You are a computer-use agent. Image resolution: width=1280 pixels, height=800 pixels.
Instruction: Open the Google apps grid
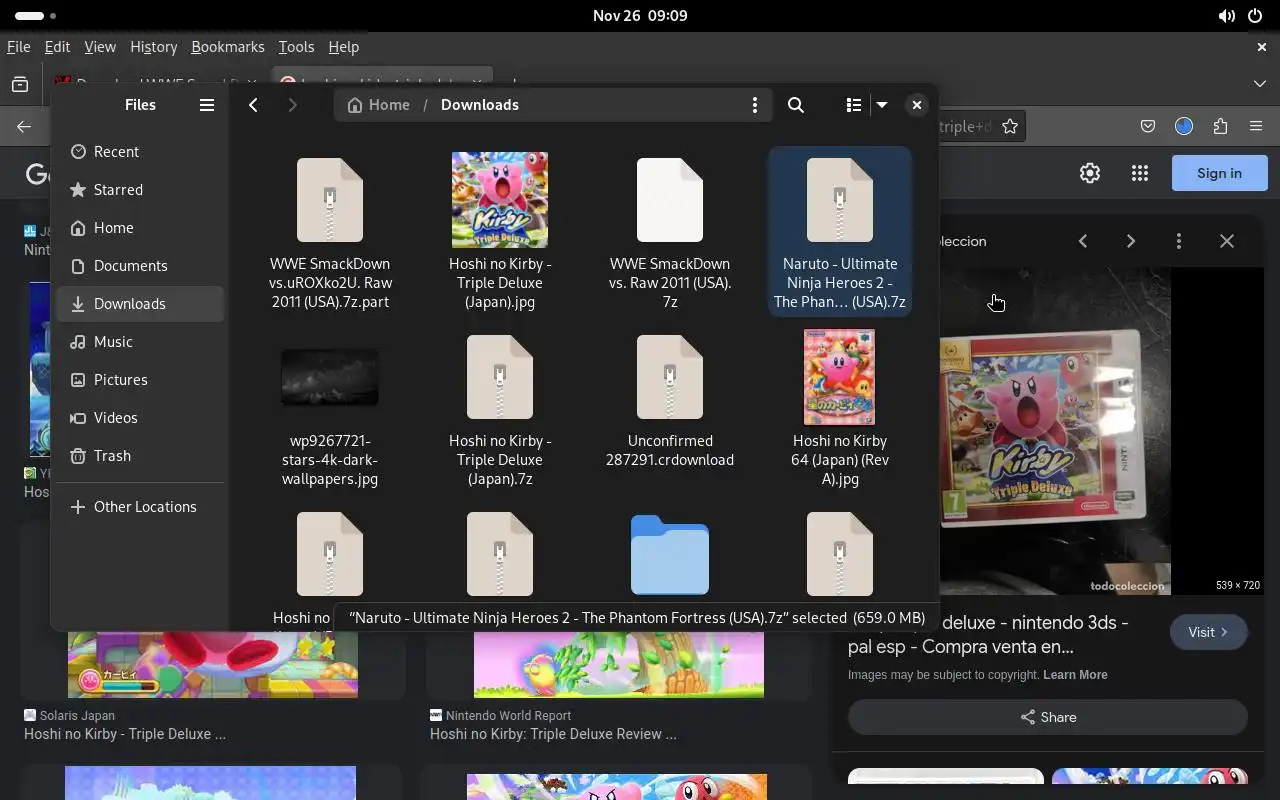(1140, 173)
